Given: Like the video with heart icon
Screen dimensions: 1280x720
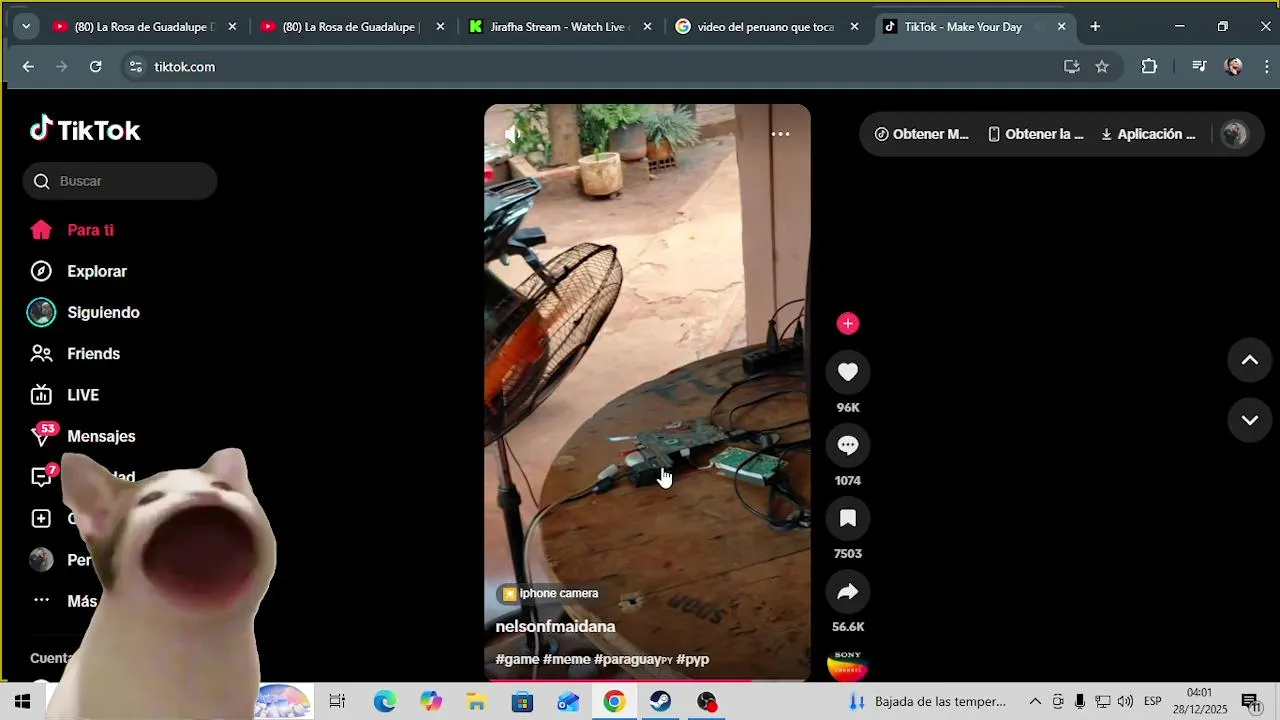Looking at the screenshot, I should tap(848, 372).
